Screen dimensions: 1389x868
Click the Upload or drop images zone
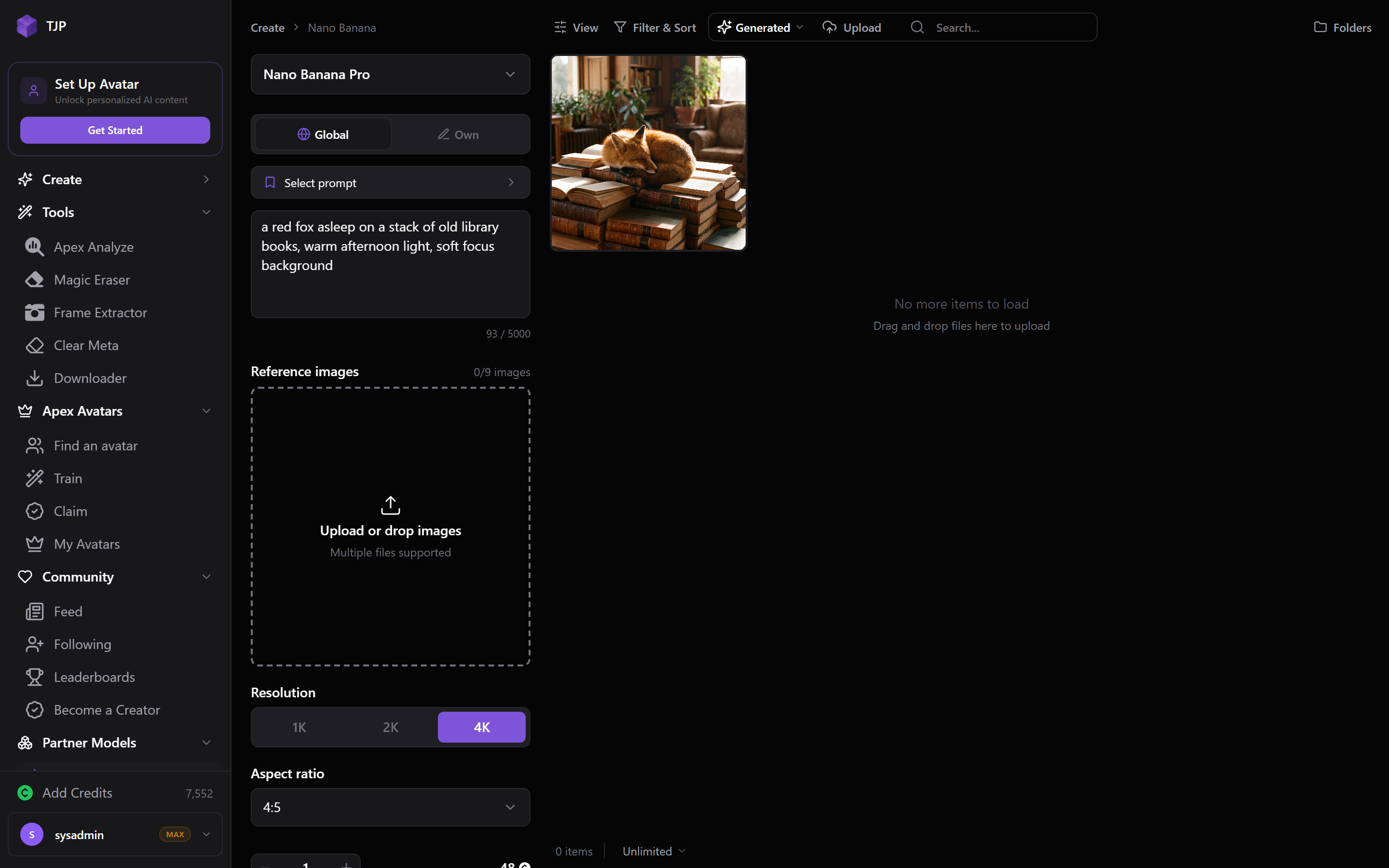pyautogui.click(x=390, y=527)
